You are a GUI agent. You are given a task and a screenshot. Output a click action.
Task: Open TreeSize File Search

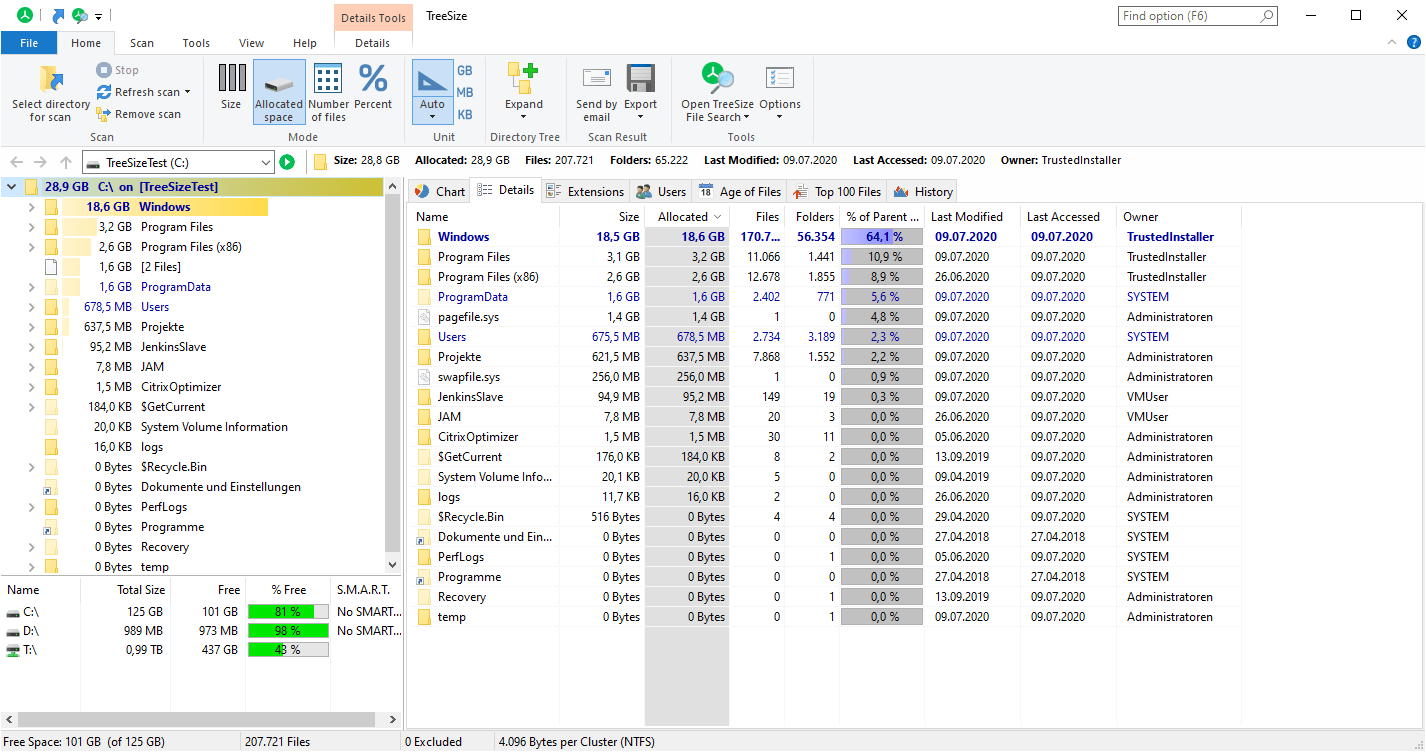717,92
